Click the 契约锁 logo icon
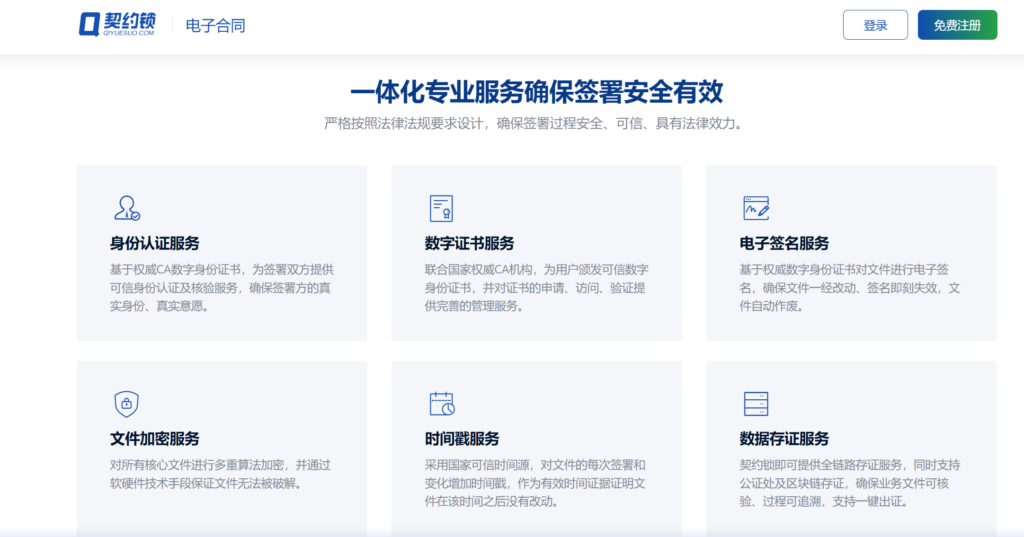This screenshot has height=537, width=1024. [x=88, y=25]
